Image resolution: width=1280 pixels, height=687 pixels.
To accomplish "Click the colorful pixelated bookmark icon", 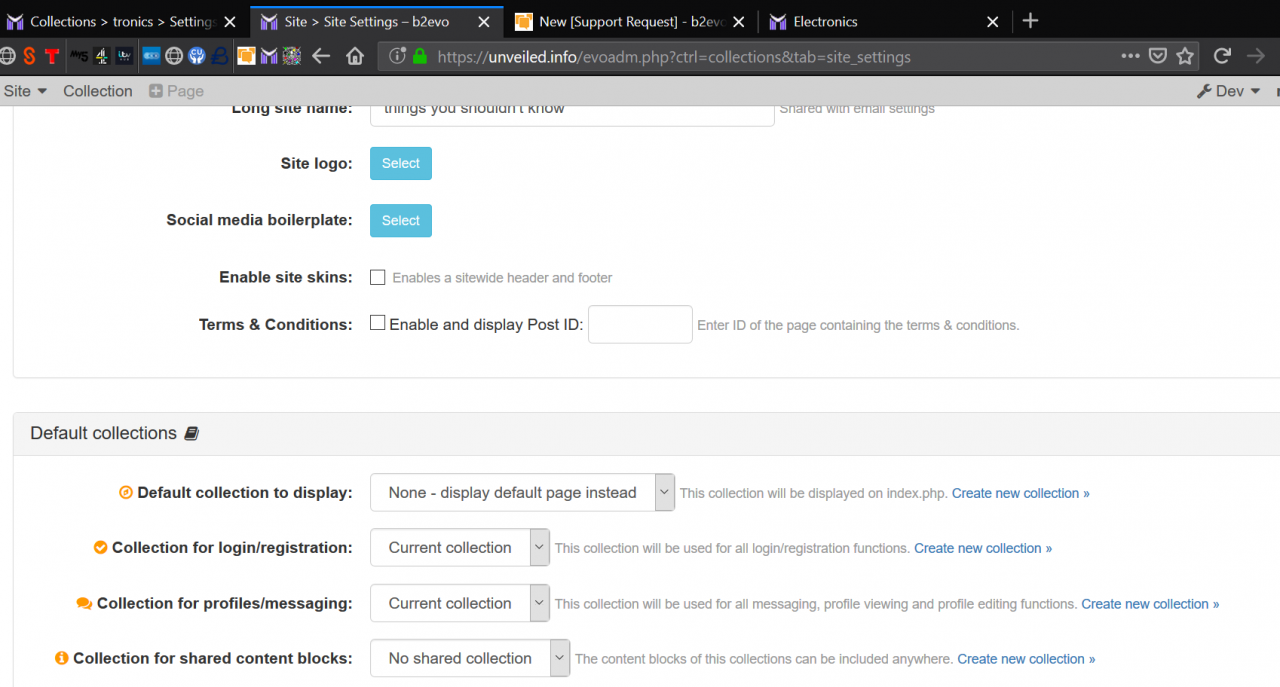I will [292, 56].
